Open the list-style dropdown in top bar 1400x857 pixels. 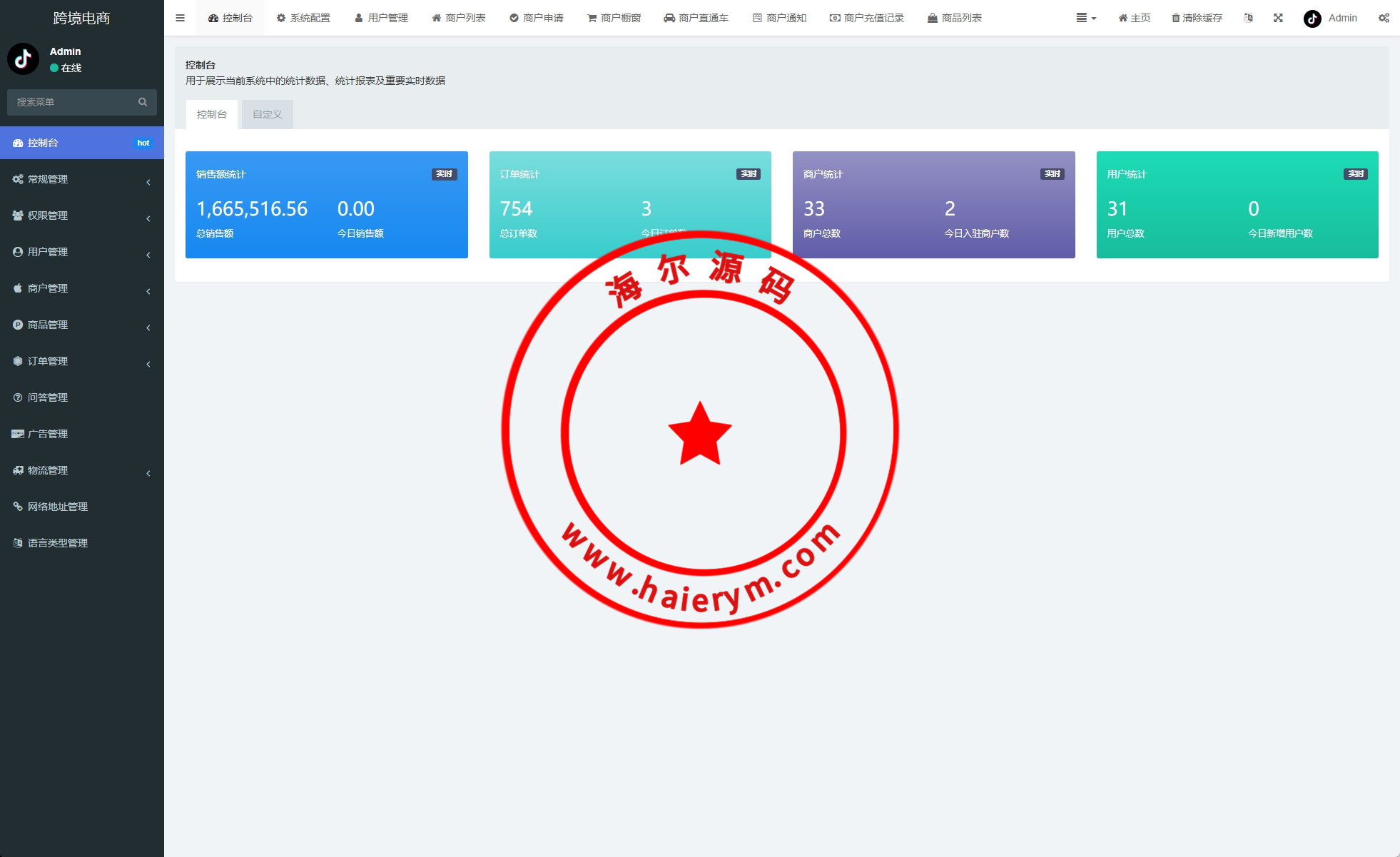[1085, 18]
